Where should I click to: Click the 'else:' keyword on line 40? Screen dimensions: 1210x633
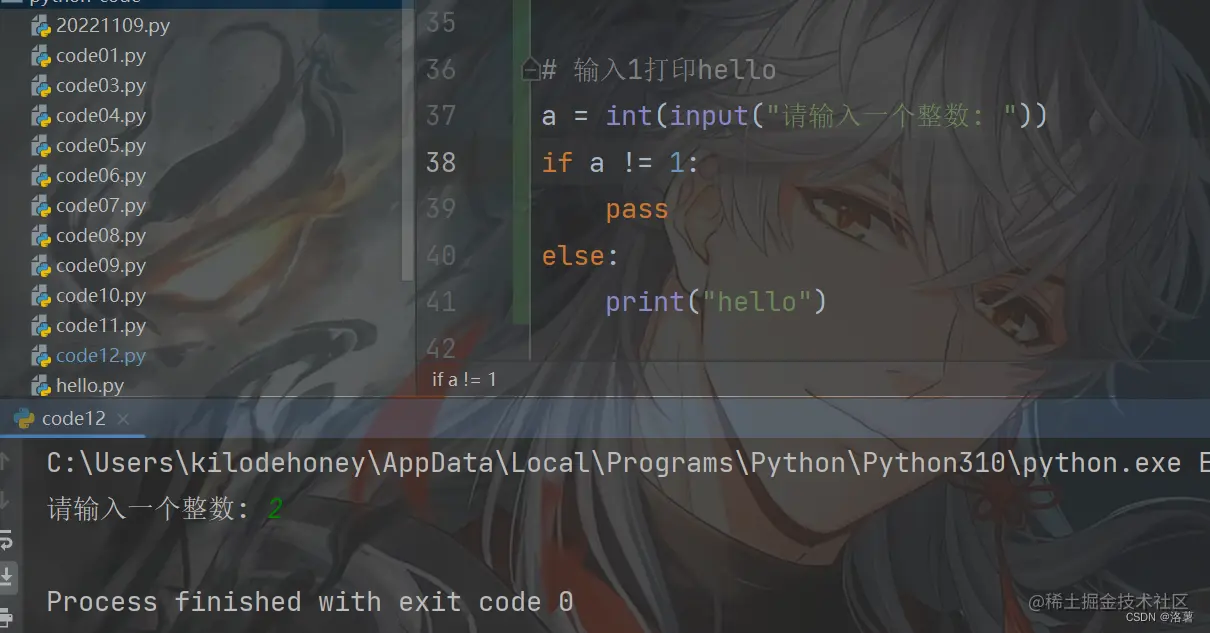[x=581, y=255]
